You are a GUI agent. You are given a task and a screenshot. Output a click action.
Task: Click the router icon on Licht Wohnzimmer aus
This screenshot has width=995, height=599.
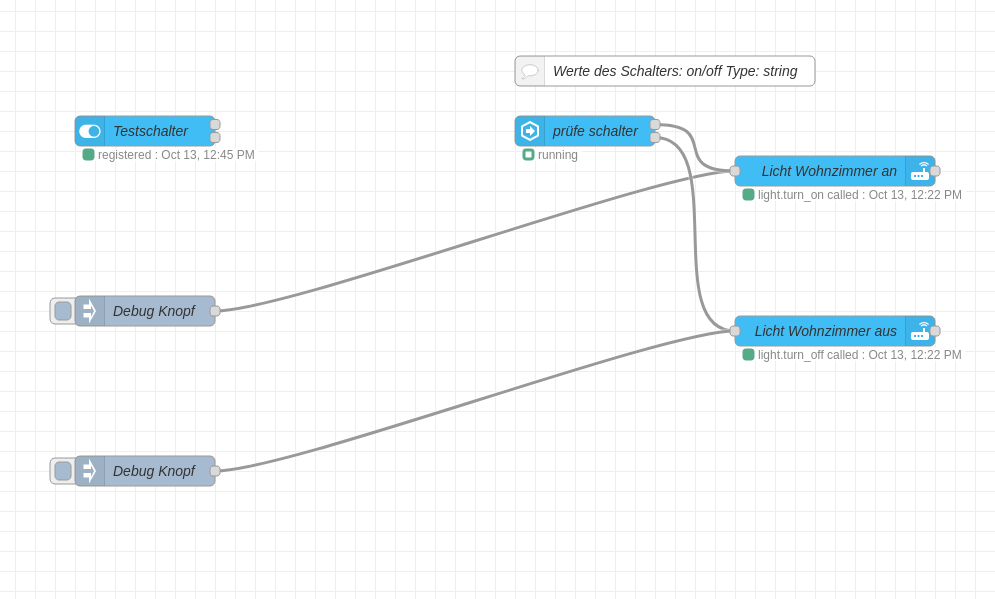click(920, 331)
